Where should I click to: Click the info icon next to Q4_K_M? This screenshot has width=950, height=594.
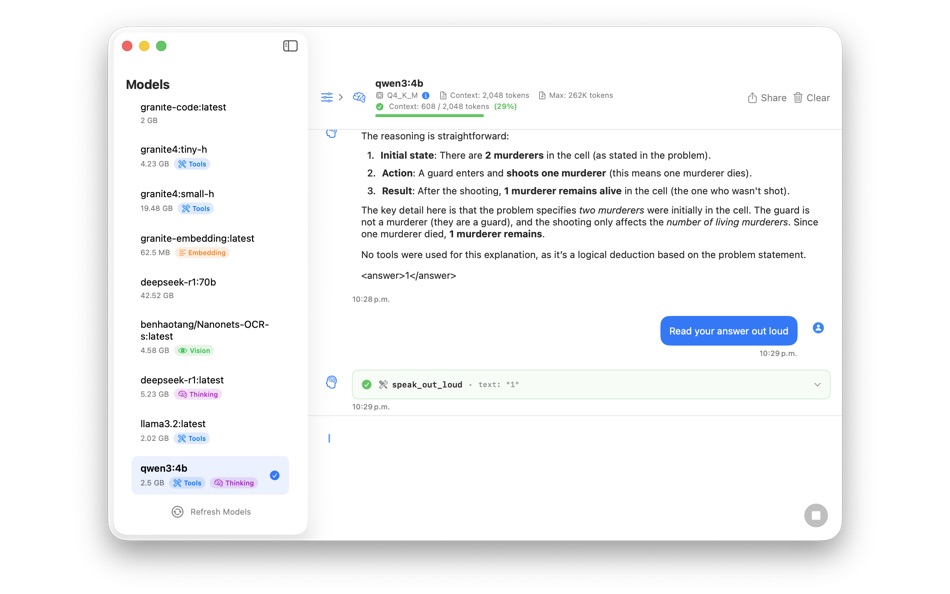[425, 95]
